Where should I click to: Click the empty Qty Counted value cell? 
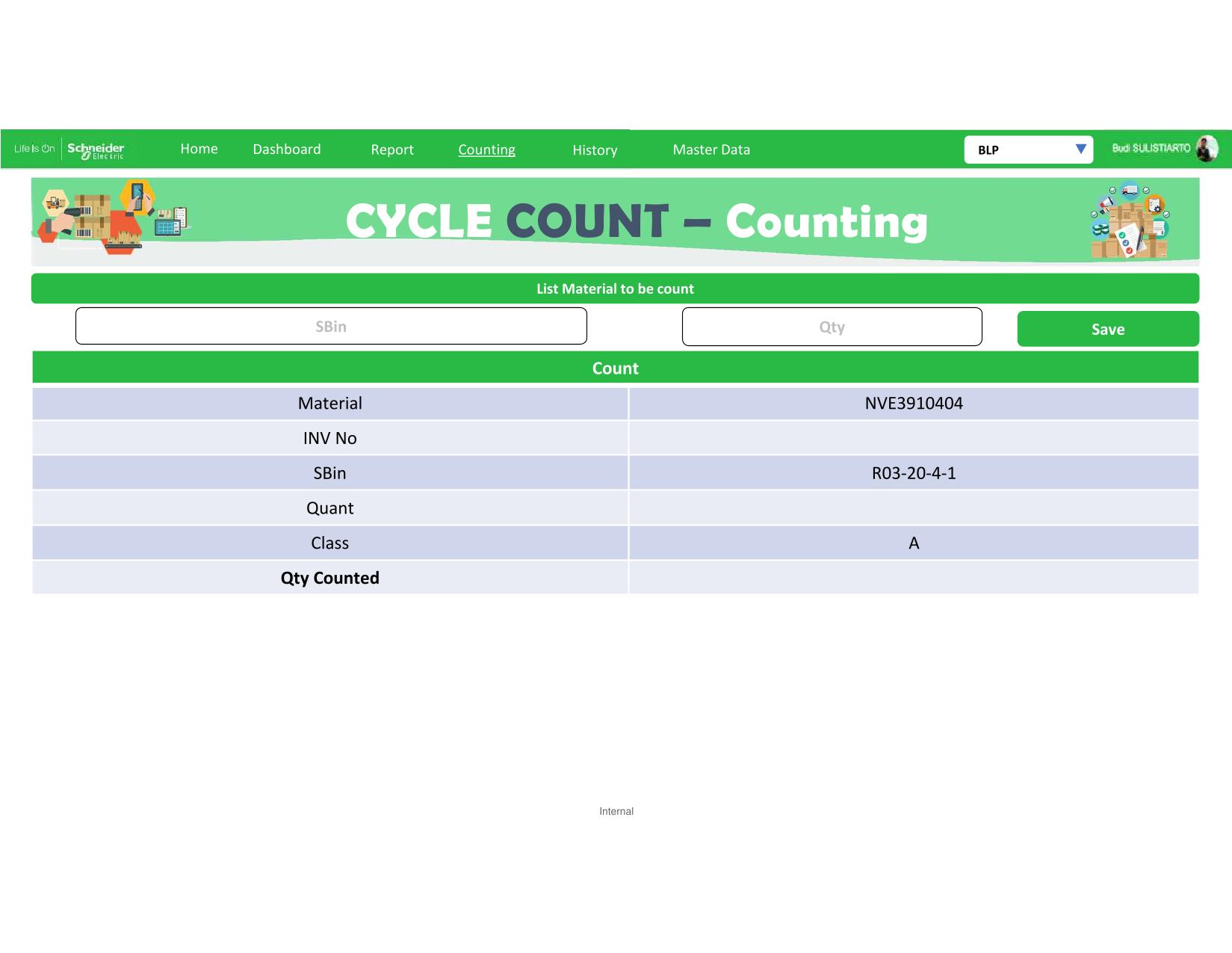[x=914, y=578]
